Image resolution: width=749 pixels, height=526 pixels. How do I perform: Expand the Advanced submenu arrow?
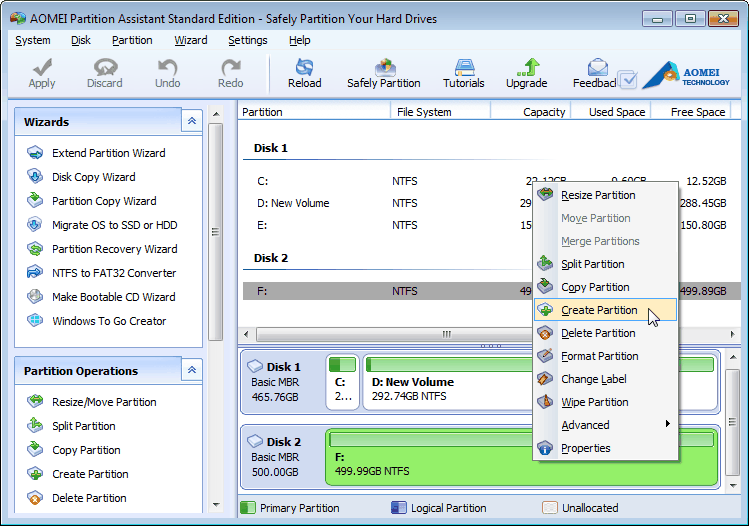click(667, 424)
